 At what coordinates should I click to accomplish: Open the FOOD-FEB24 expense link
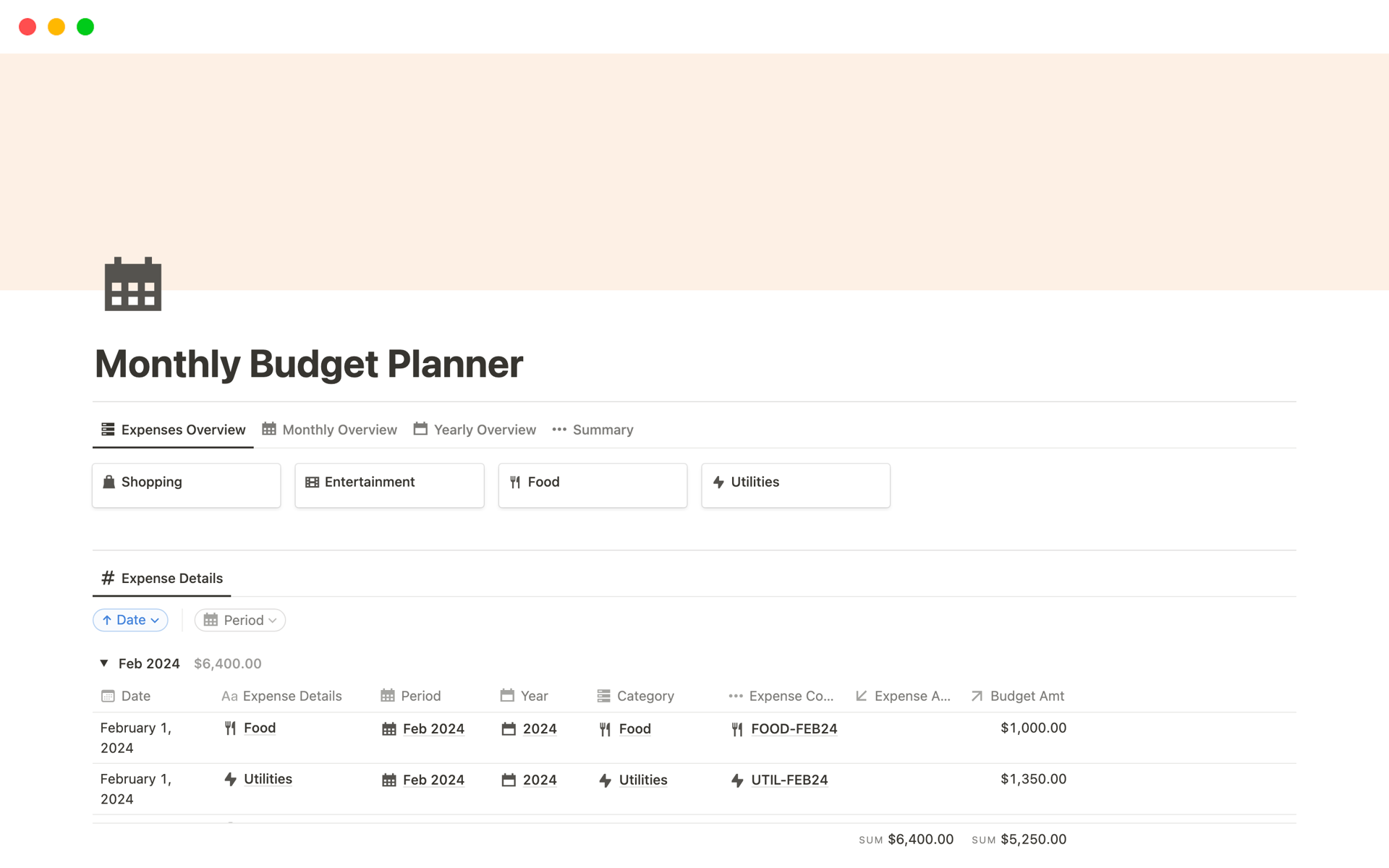click(794, 728)
